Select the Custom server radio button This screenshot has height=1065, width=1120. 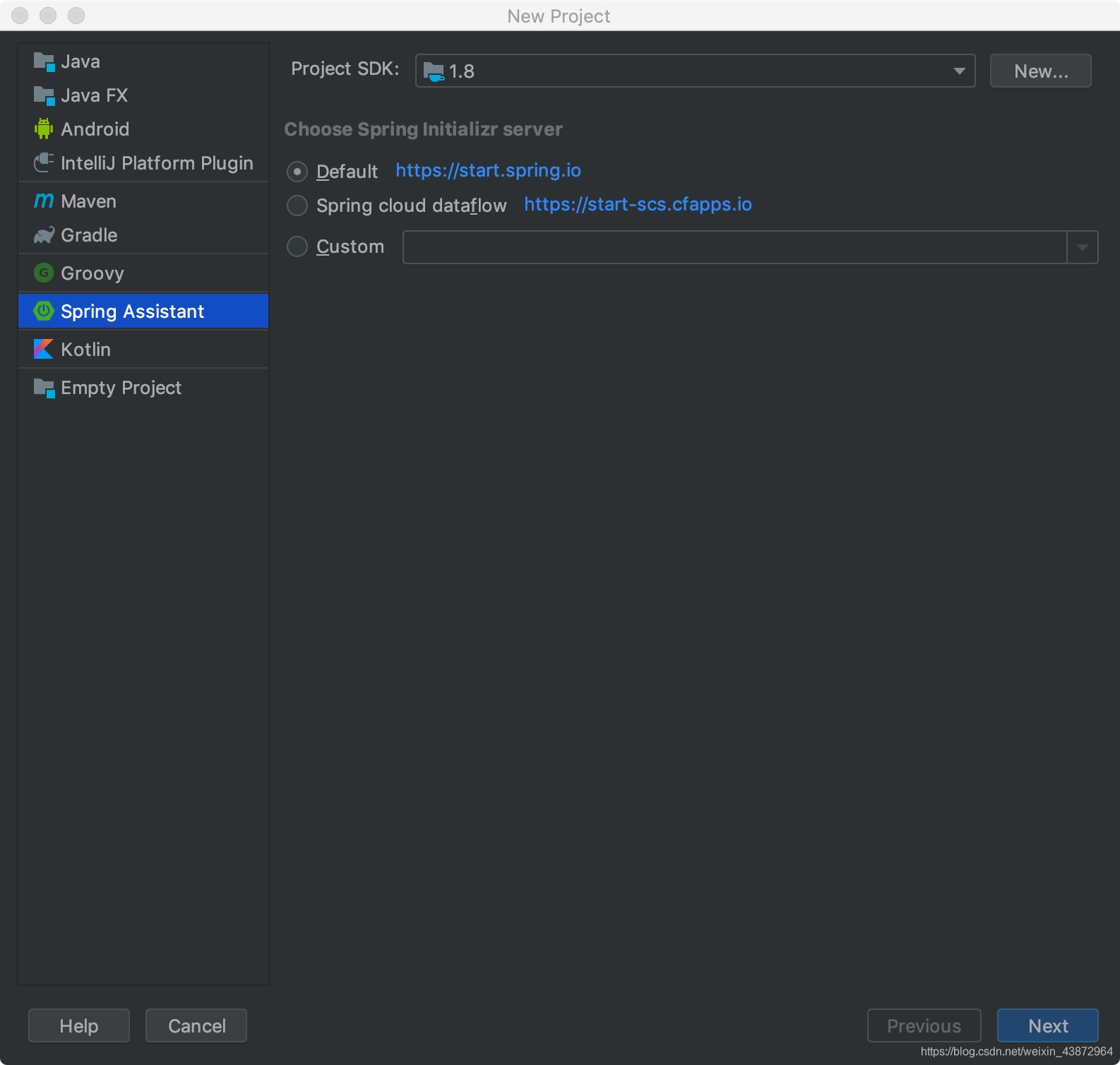(297, 246)
